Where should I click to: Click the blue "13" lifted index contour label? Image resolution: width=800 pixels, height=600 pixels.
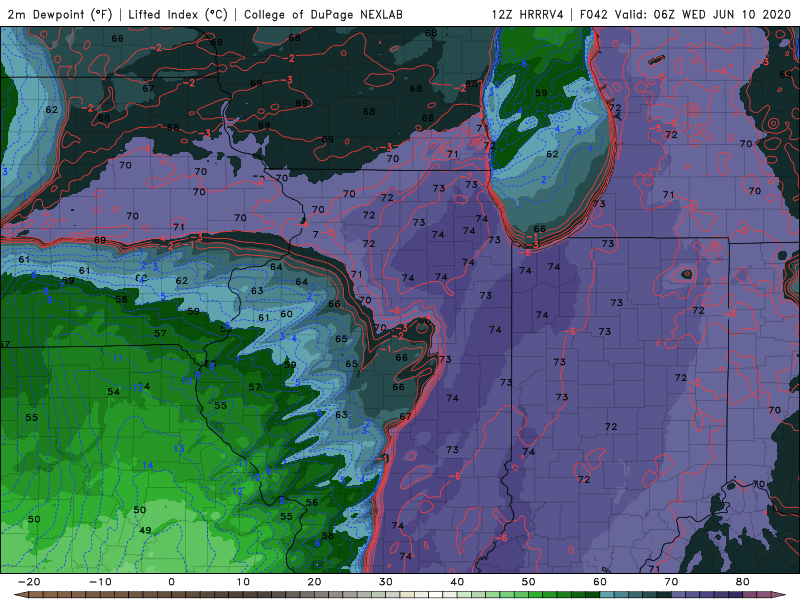(x=179, y=448)
